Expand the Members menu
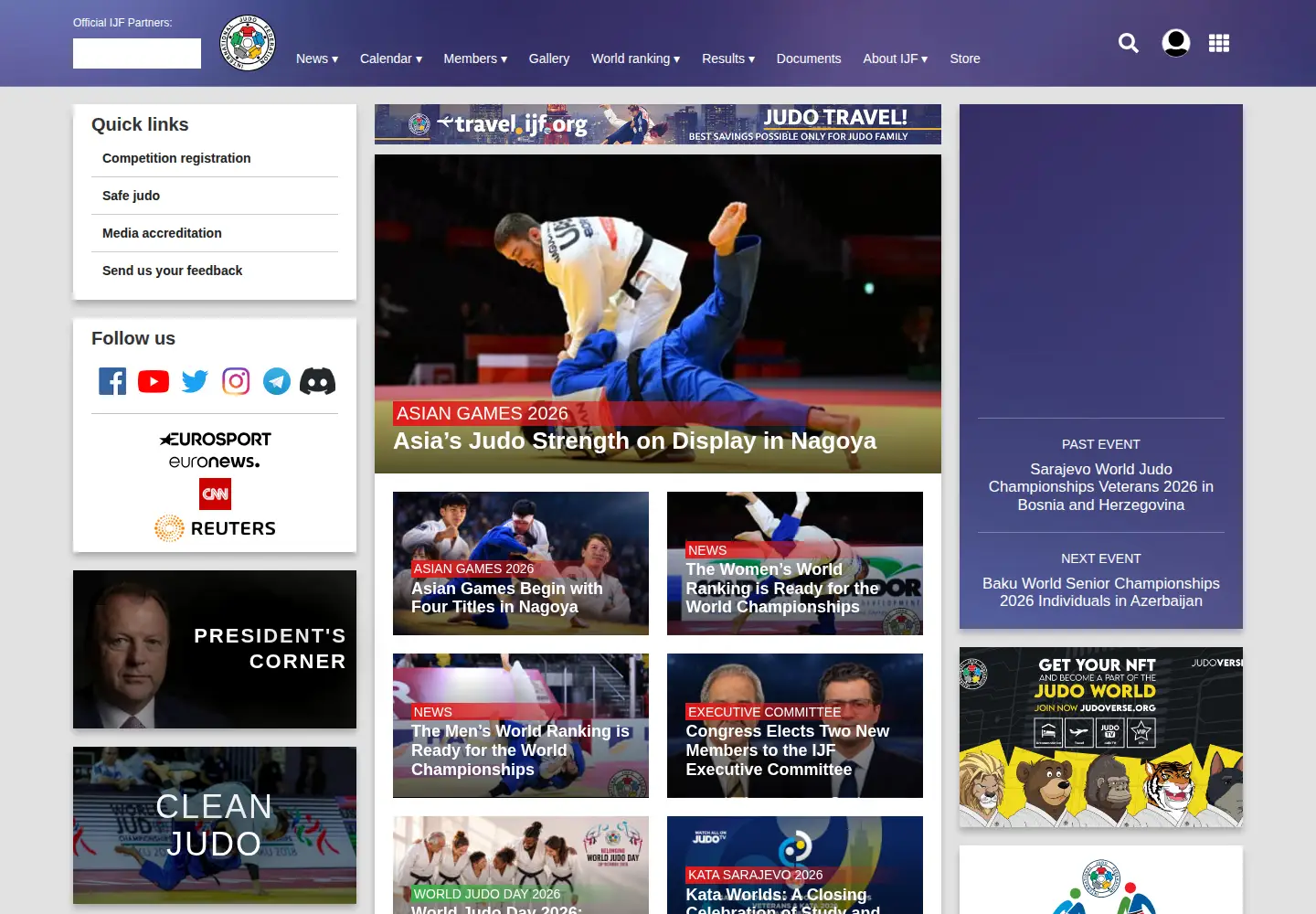This screenshot has width=1316, height=914. click(475, 58)
